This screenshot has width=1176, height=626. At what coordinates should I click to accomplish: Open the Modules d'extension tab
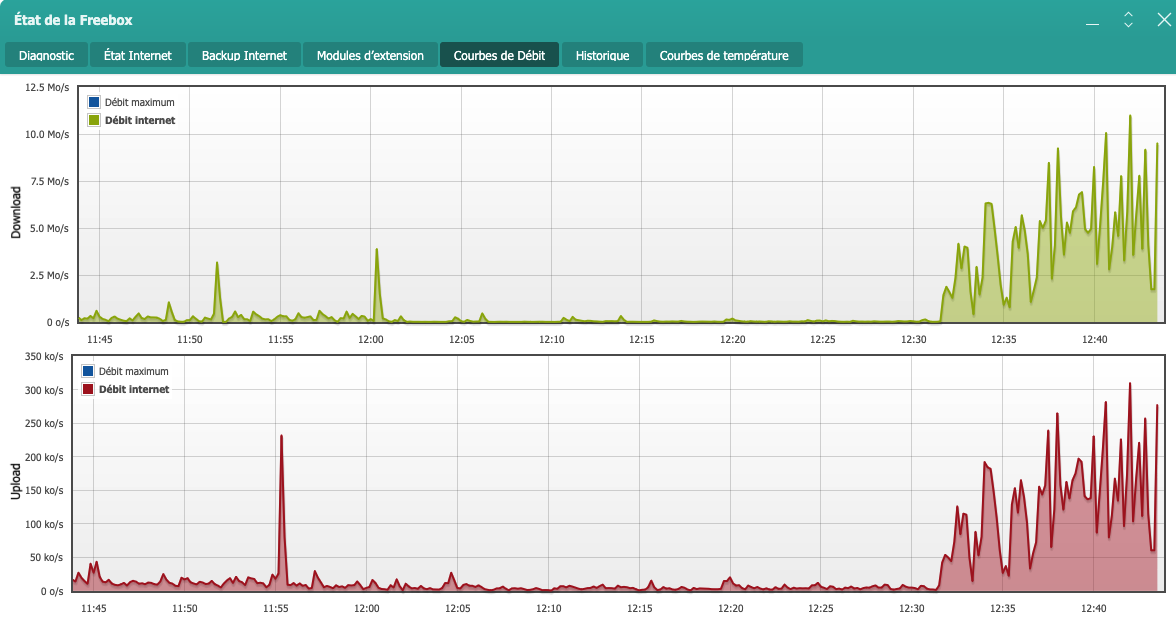pos(370,55)
